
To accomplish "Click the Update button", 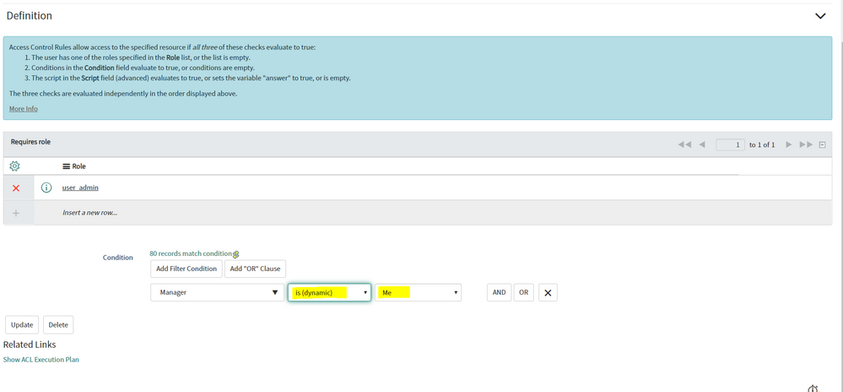I will click(22, 325).
